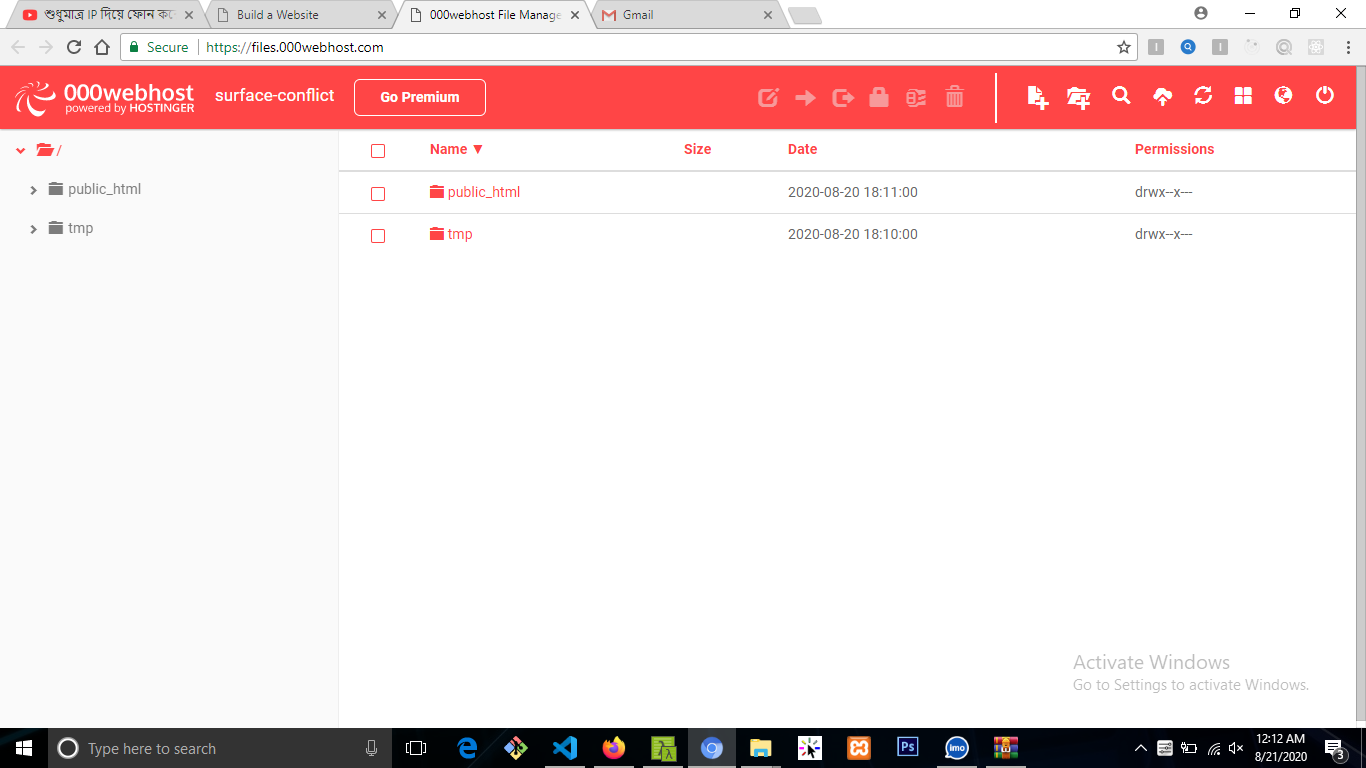Image resolution: width=1366 pixels, height=768 pixels.
Task: Open XAMPP from the taskbar
Action: pos(859,748)
